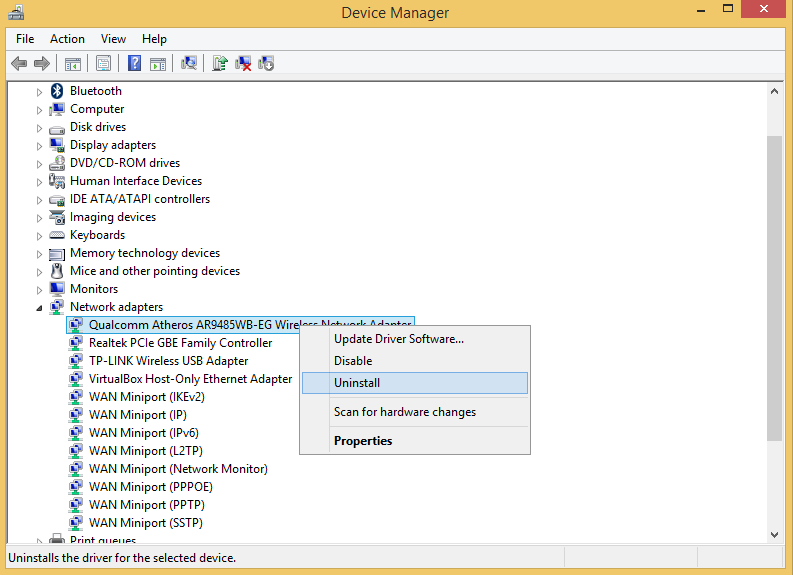The height and width of the screenshot is (575, 793).
Task: Expand the DVD/CD-ROM drives node
Action: [39, 164]
